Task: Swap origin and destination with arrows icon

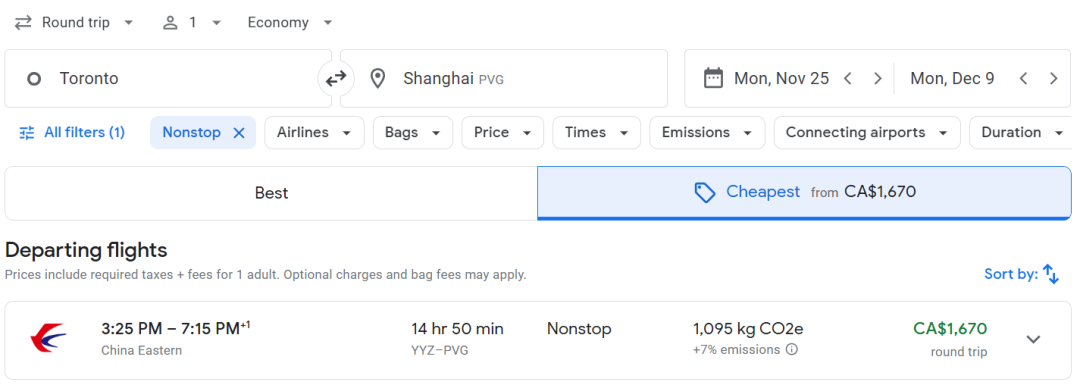Action: pos(335,79)
